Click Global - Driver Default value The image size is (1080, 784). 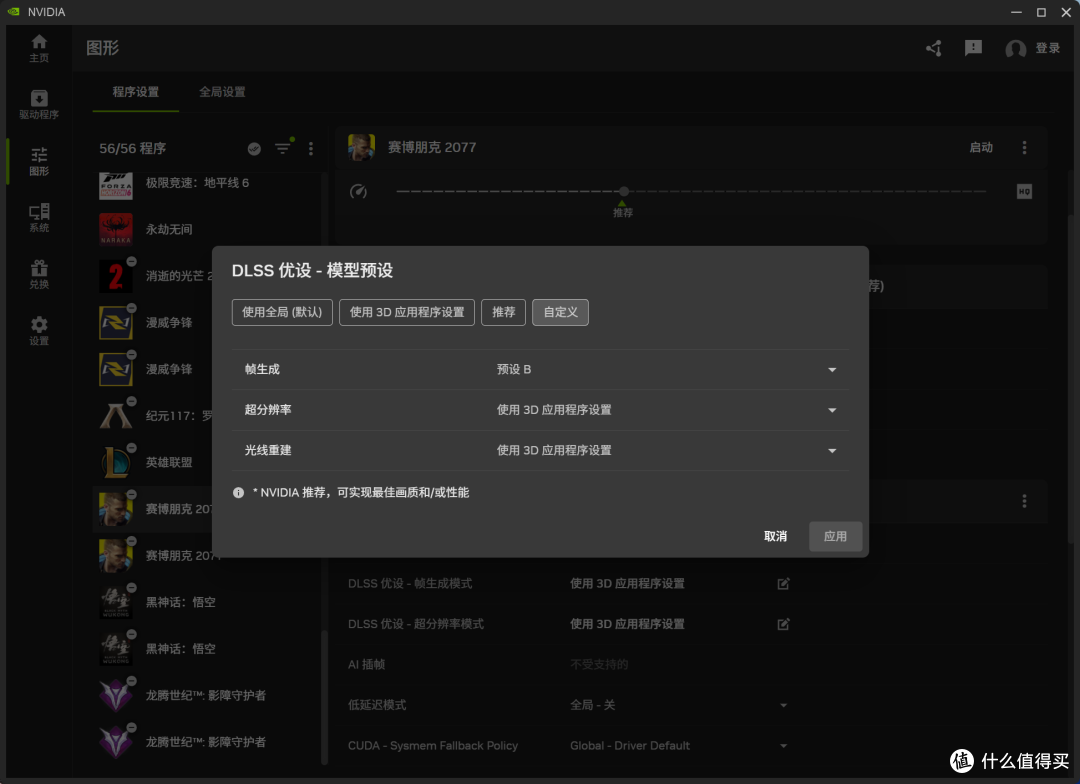[x=630, y=746]
